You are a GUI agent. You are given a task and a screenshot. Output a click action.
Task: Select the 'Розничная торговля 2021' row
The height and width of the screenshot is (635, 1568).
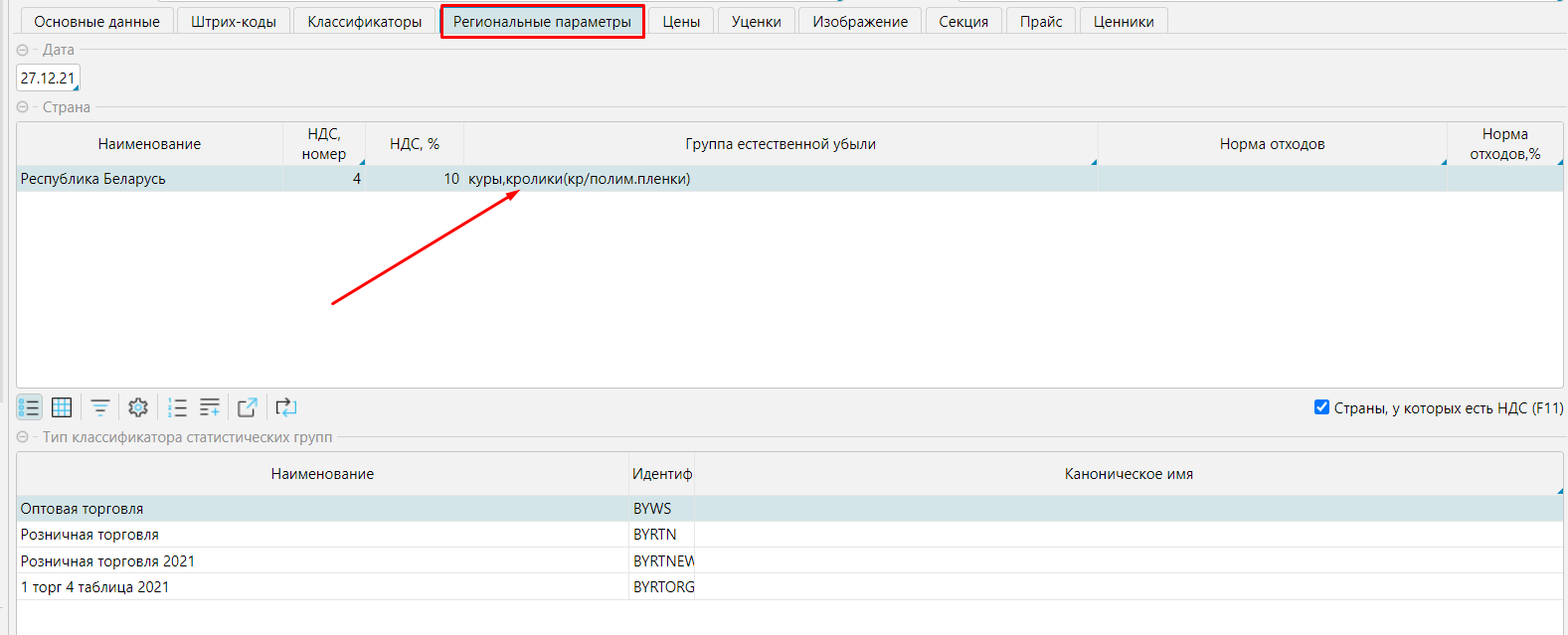click(107, 560)
